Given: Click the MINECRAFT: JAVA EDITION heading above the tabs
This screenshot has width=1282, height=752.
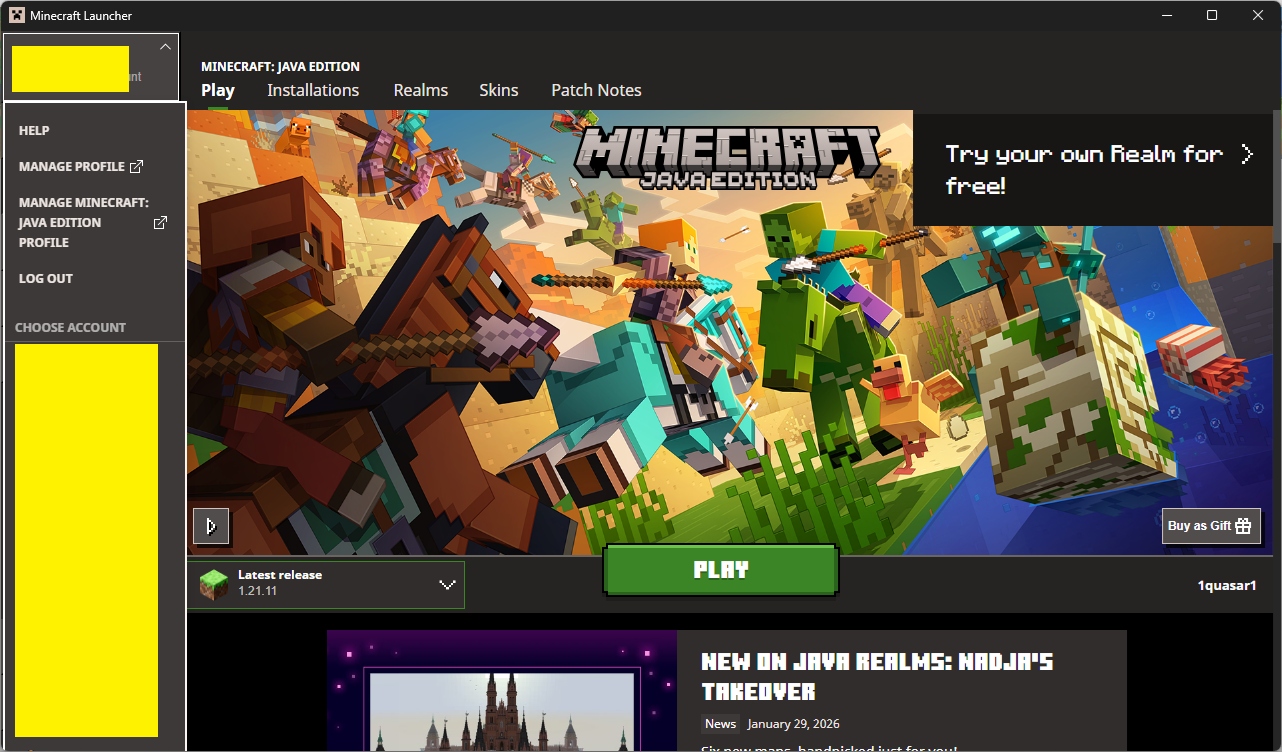Looking at the screenshot, I should tap(280, 67).
